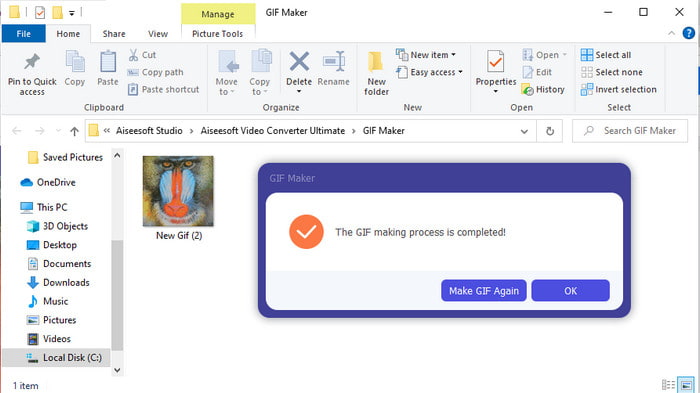This screenshot has height=393, width=700.
Task: Create a New folder from ribbon
Action: [376, 73]
